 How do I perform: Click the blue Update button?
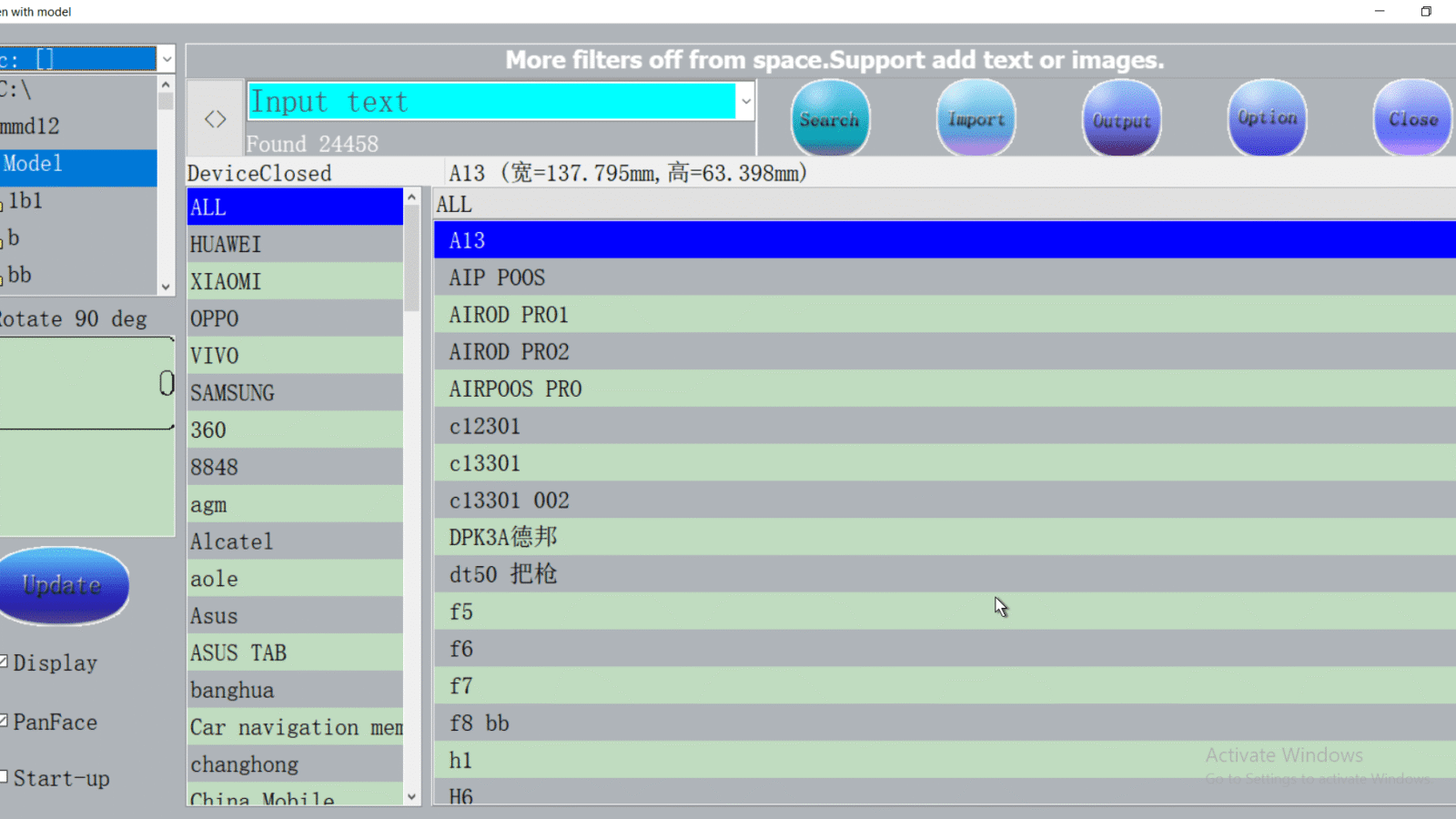(x=64, y=585)
